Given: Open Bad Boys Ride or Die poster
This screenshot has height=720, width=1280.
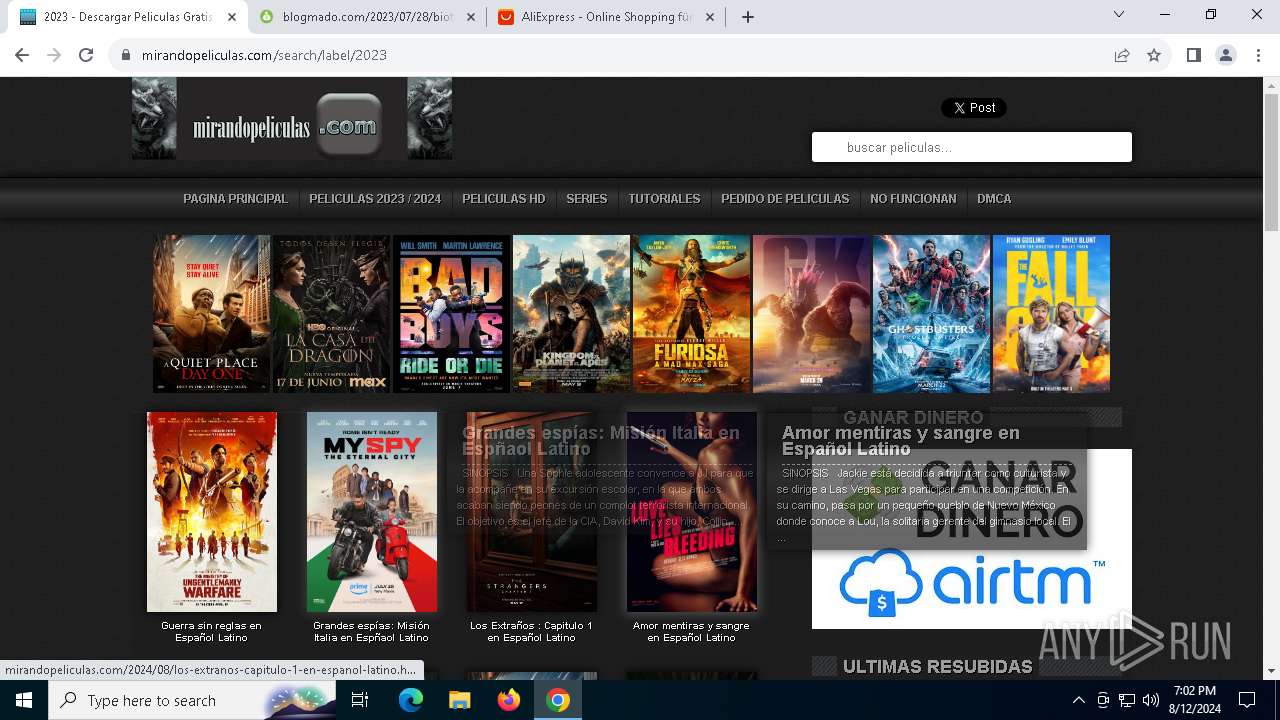Looking at the screenshot, I should coord(451,314).
